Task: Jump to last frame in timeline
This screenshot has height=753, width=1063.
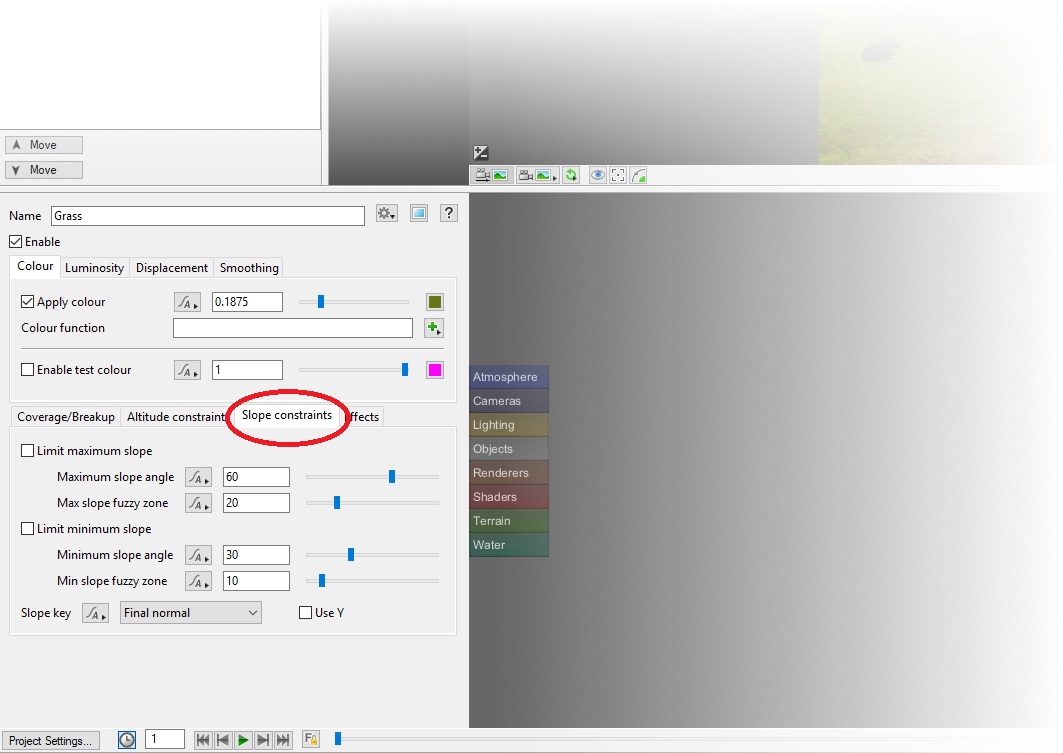Action: pos(283,739)
